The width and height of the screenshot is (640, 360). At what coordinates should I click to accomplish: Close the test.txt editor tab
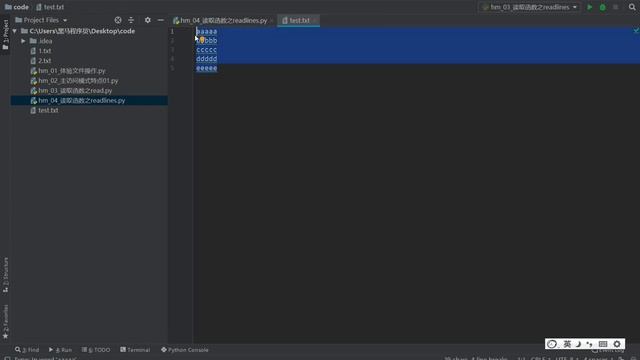[315, 20]
